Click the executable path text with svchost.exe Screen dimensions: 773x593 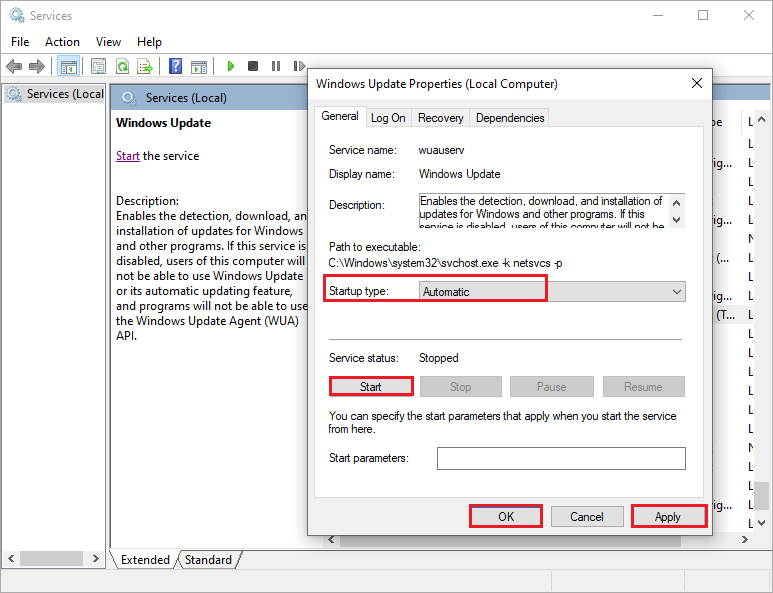coord(446,263)
